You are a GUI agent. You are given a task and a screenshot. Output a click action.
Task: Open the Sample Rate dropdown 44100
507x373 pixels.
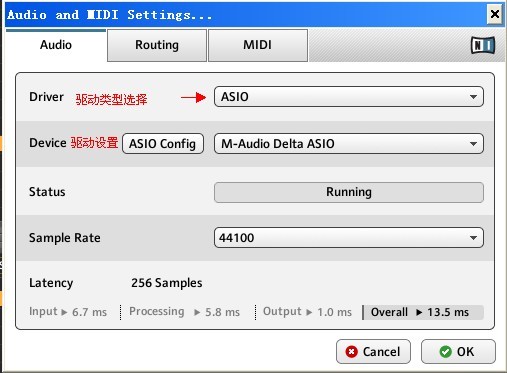tap(349, 238)
